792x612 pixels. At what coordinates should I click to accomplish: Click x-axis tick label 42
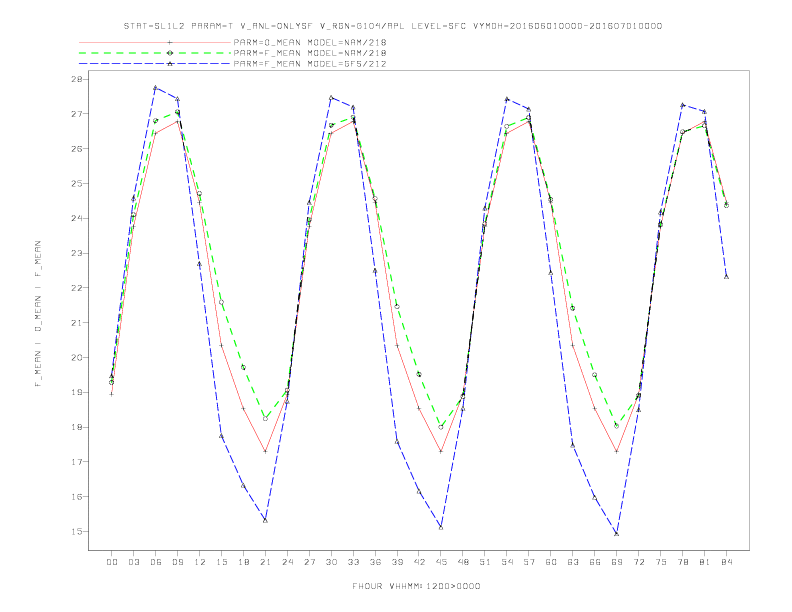tap(419, 562)
